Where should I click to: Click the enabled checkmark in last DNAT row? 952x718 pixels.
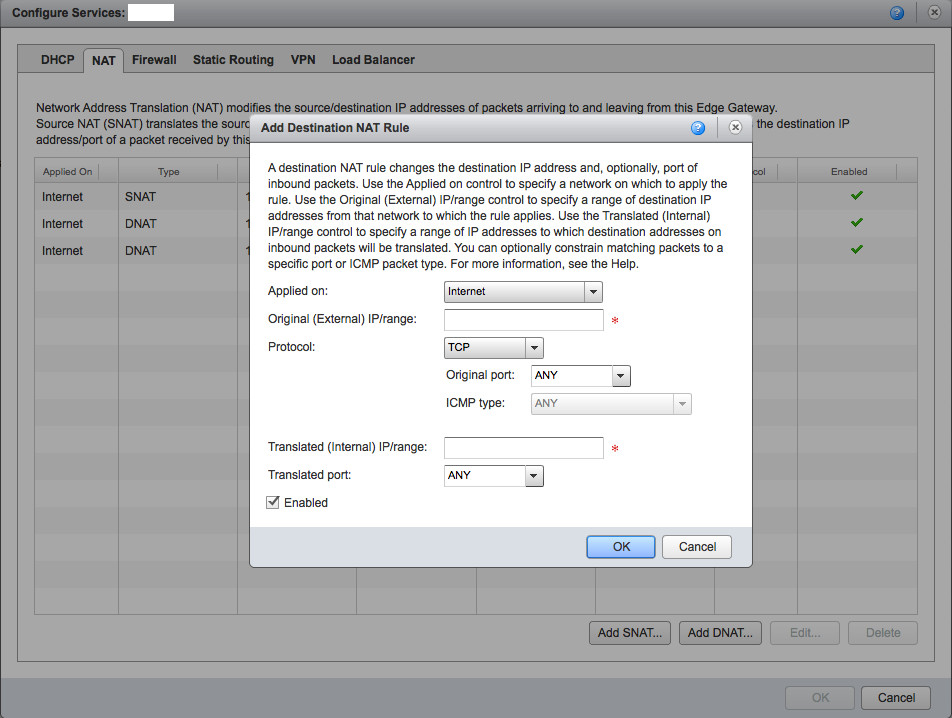pyautogui.click(x=856, y=250)
